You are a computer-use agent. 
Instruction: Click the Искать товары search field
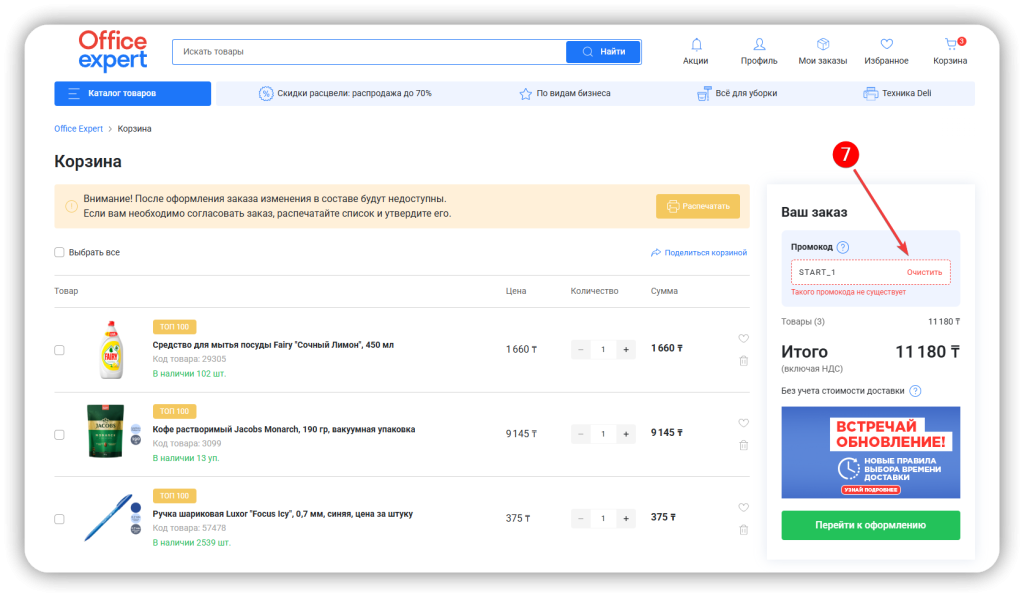pos(368,52)
